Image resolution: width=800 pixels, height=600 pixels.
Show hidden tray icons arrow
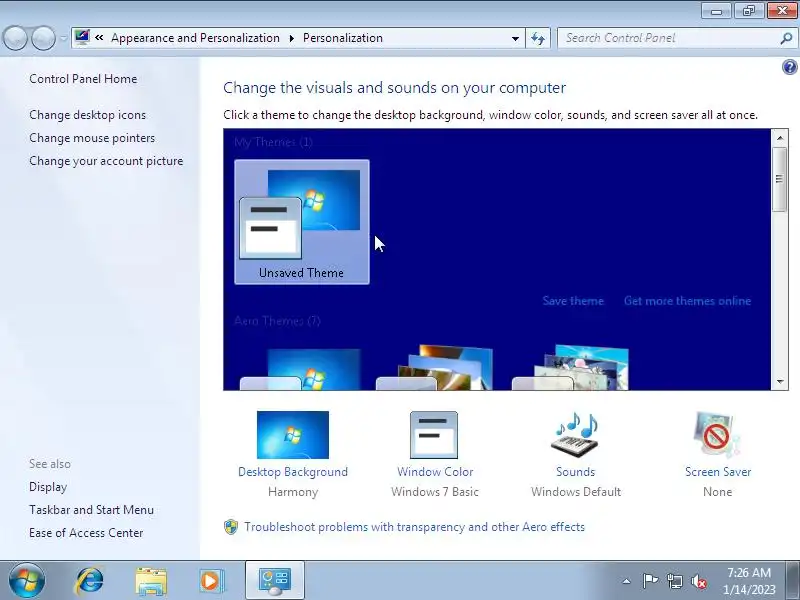(x=626, y=581)
